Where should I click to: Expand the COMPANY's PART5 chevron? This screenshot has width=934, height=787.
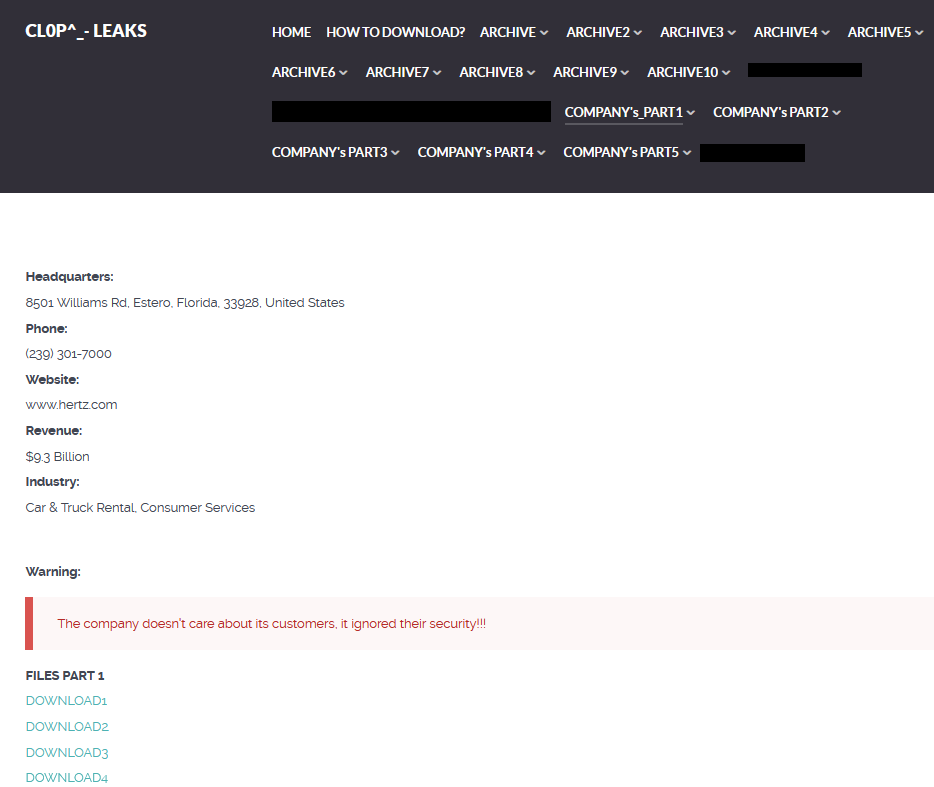687,153
